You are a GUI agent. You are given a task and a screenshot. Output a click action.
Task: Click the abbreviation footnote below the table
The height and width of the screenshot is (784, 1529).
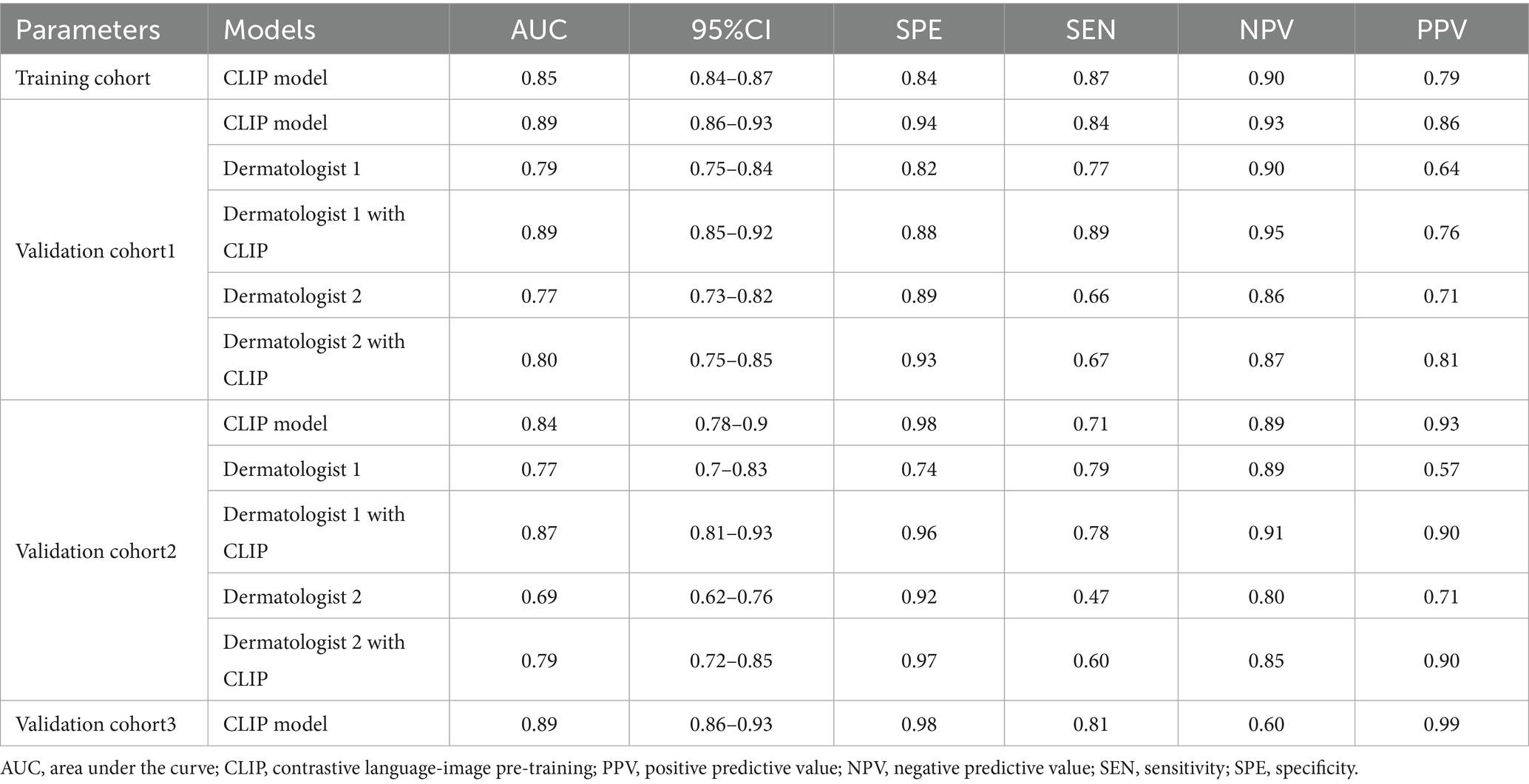click(679, 768)
